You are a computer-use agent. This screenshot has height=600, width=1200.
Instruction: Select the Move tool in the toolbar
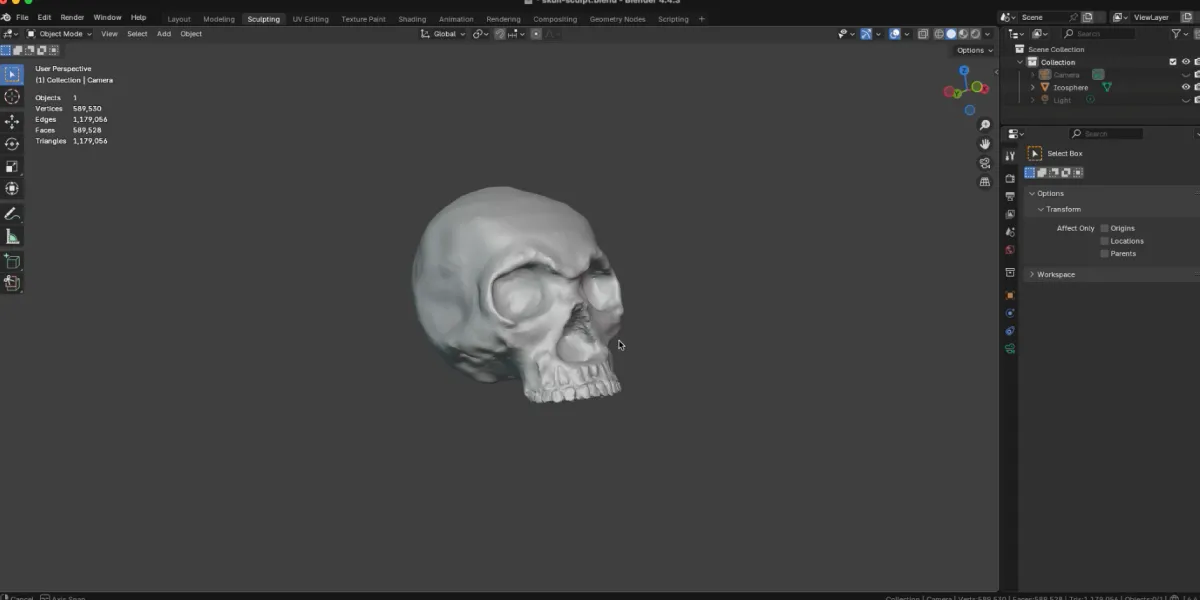pyautogui.click(x=12, y=121)
